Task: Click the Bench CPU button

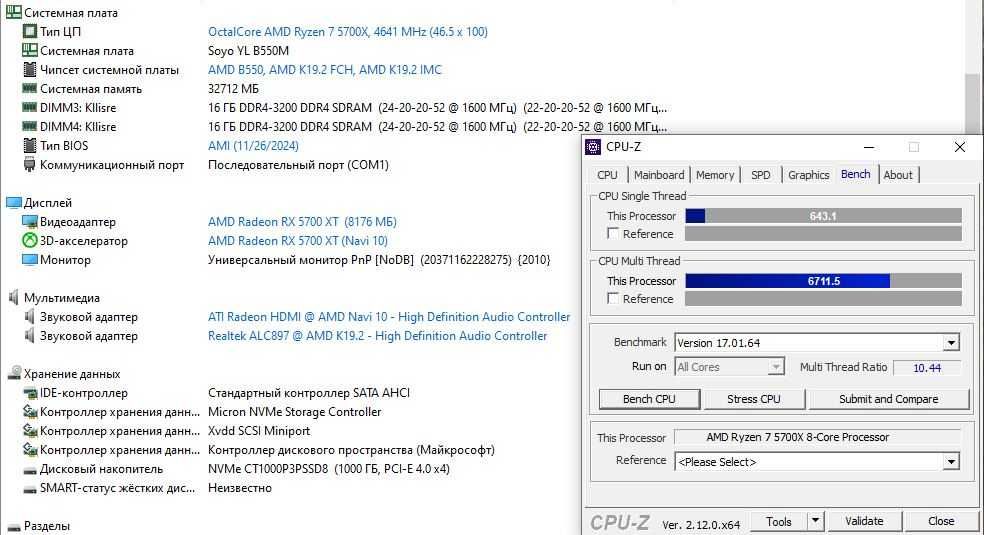Action: (650, 399)
